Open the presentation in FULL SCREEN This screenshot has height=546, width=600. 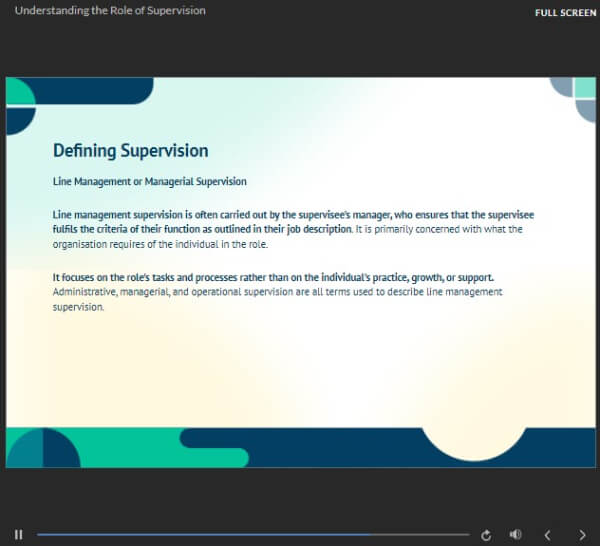pos(566,13)
